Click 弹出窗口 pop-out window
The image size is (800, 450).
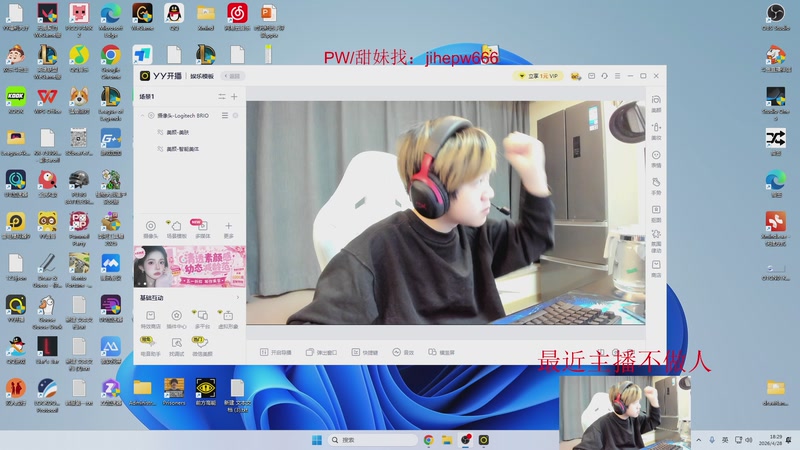click(x=321, y=353)
